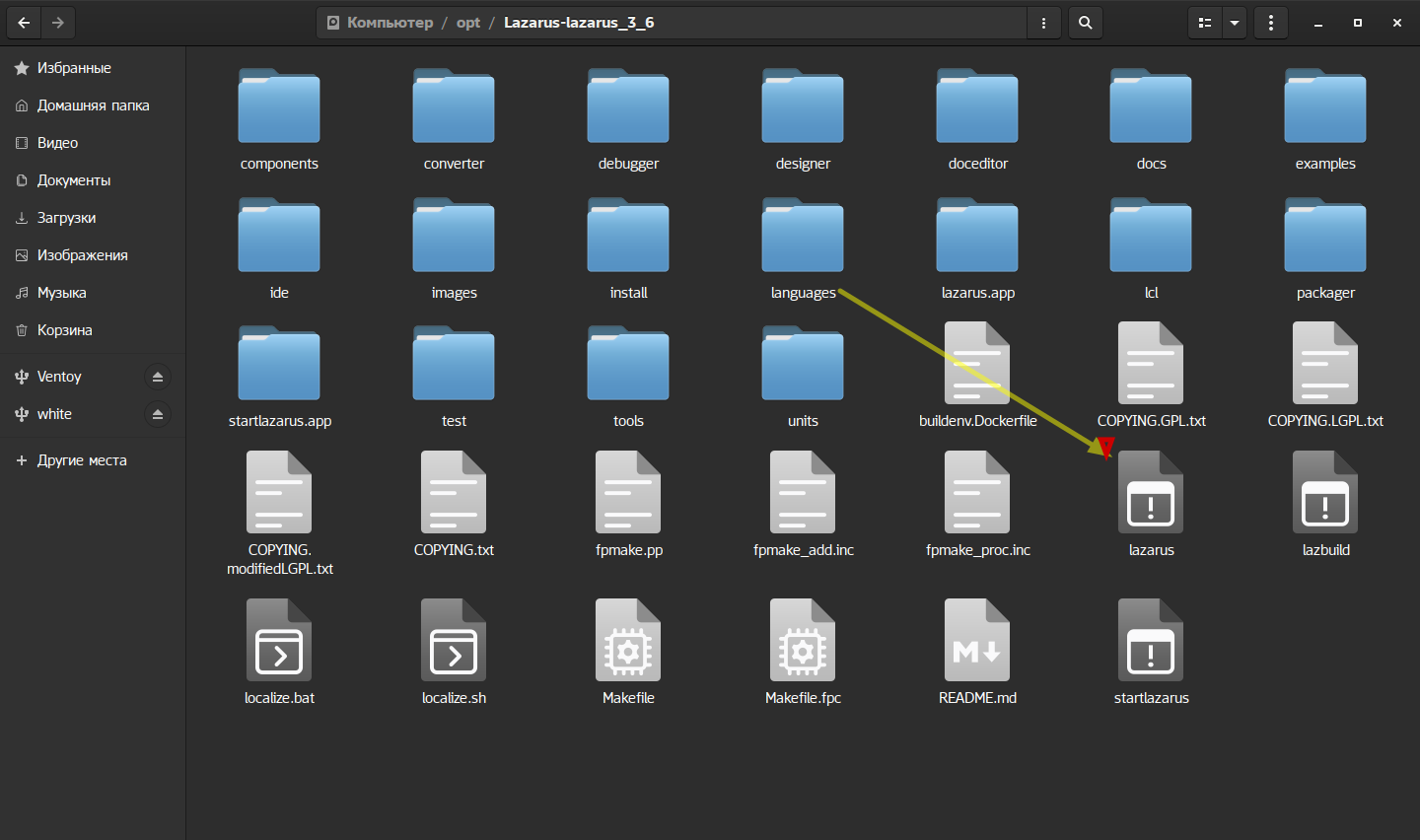
Task: Go forward to the next folder
Action: [x=58, y=23]
